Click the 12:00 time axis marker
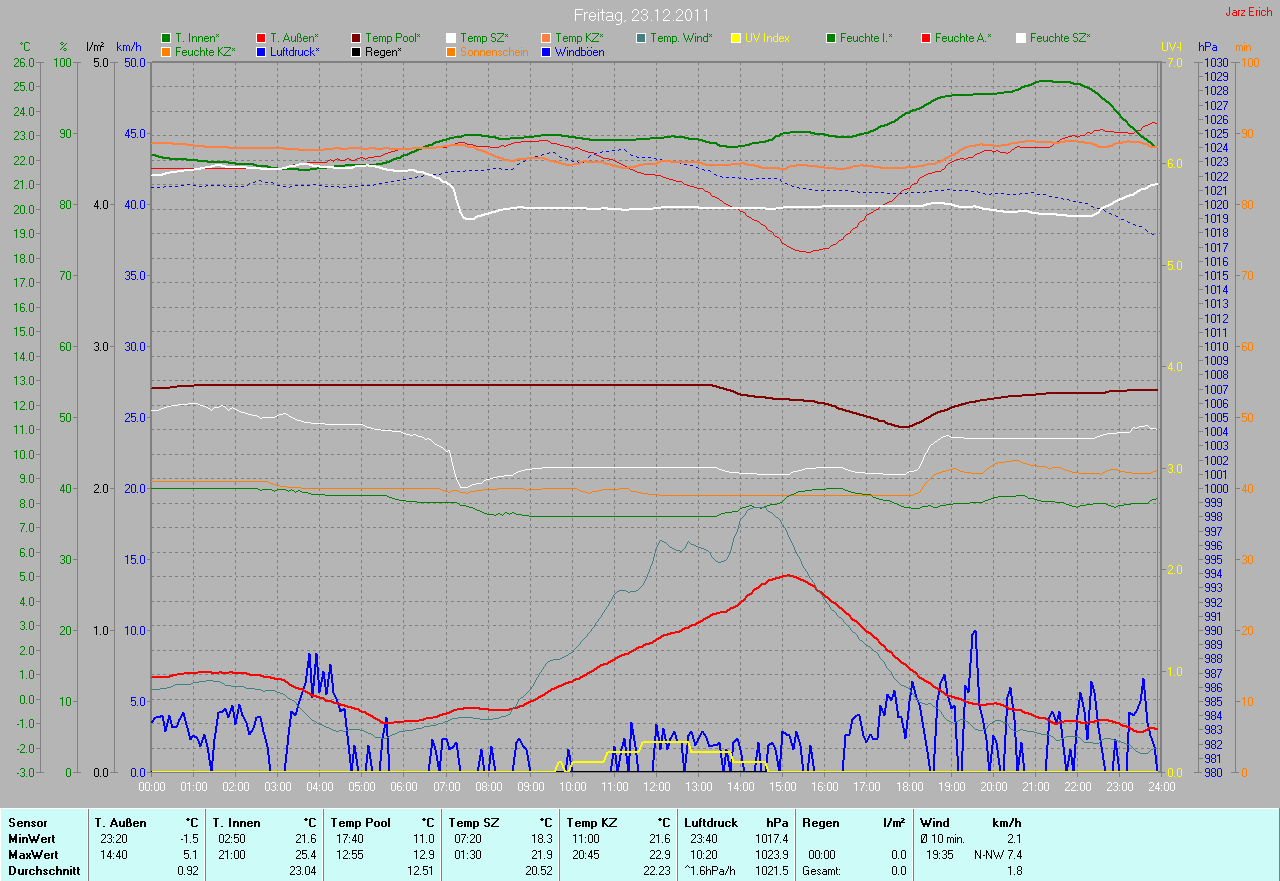Image resolution: width=1280 pixels, height=881 pixels. pyautogui.click(x=656, y=787)
